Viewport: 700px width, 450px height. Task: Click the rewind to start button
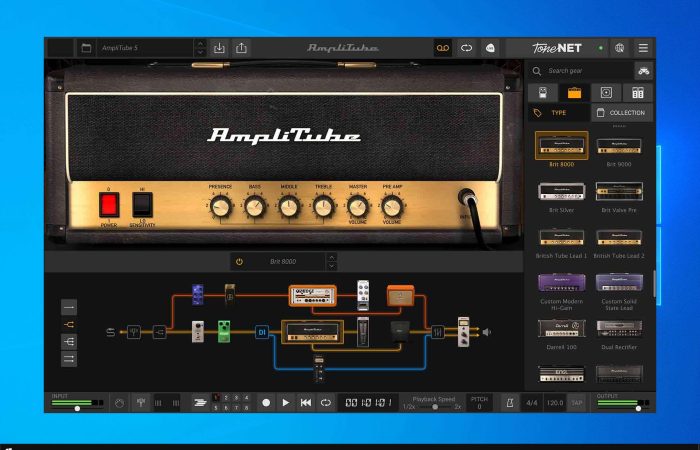(305, 403)
